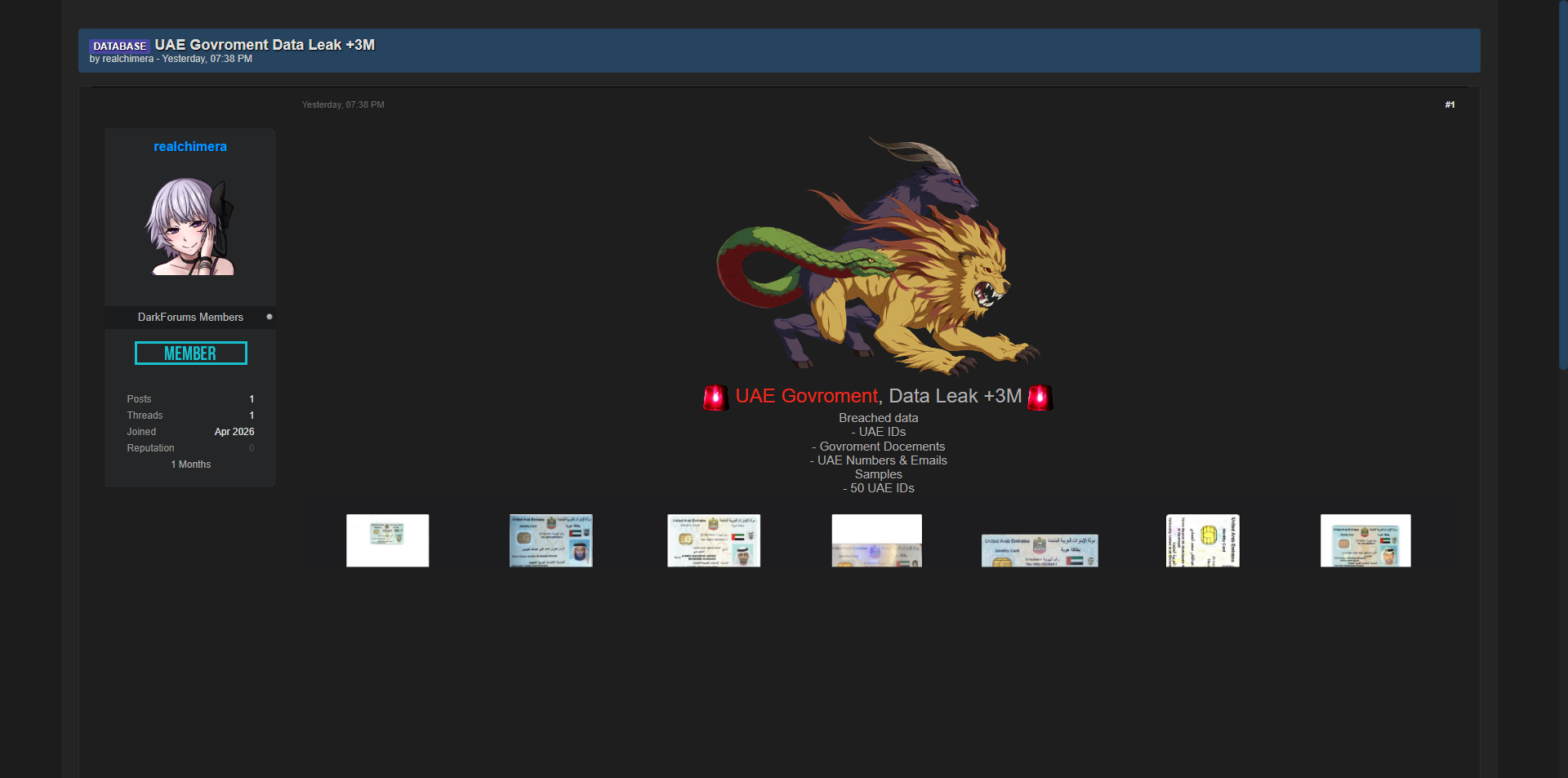
Task: Click the DATABASE prefix tag
Action: (119, 46)
